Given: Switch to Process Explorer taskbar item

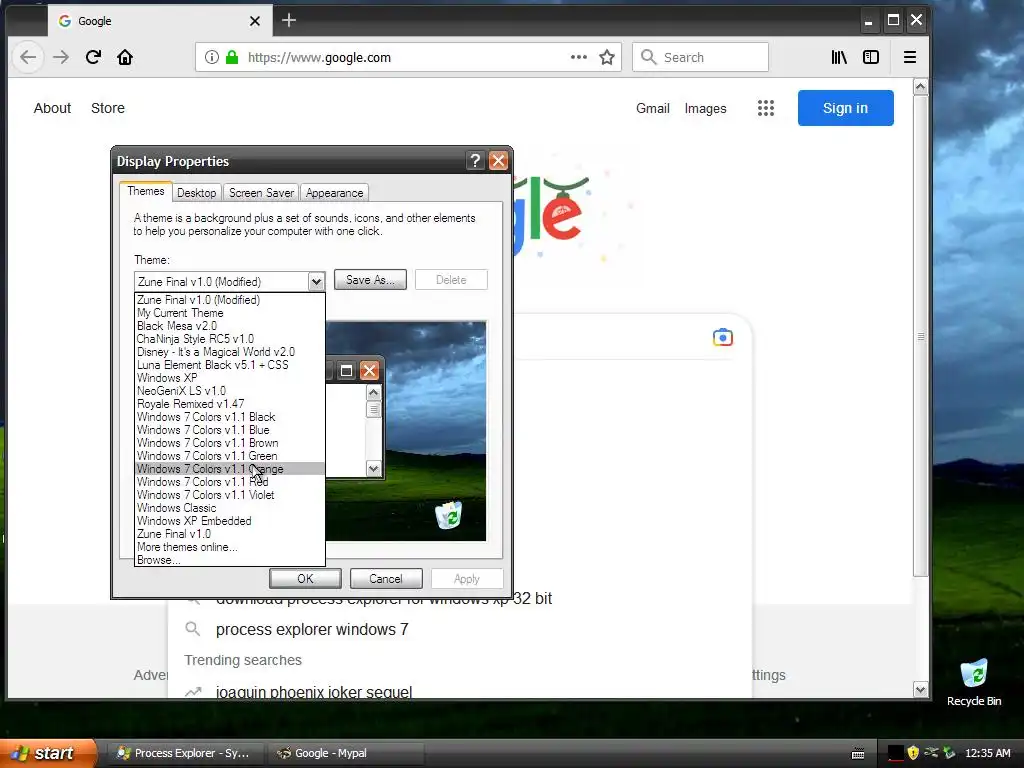Looking at the screenshot, I should coord(184,753).
